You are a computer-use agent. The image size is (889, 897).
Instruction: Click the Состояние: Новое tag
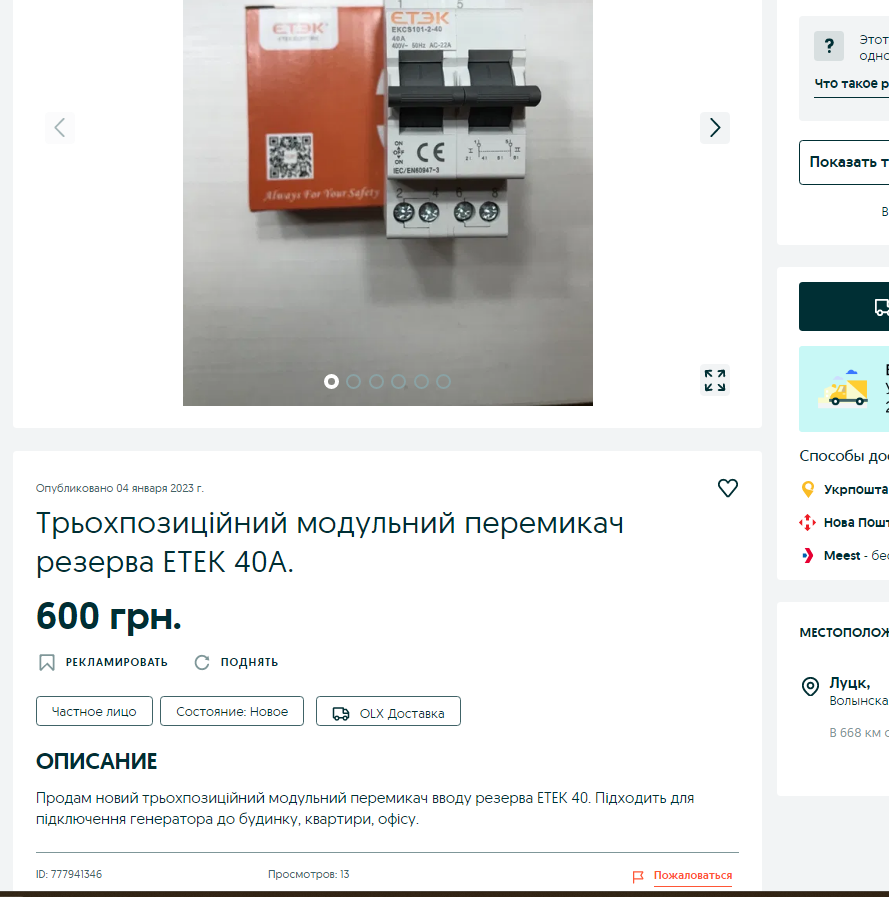pos(232,711)
